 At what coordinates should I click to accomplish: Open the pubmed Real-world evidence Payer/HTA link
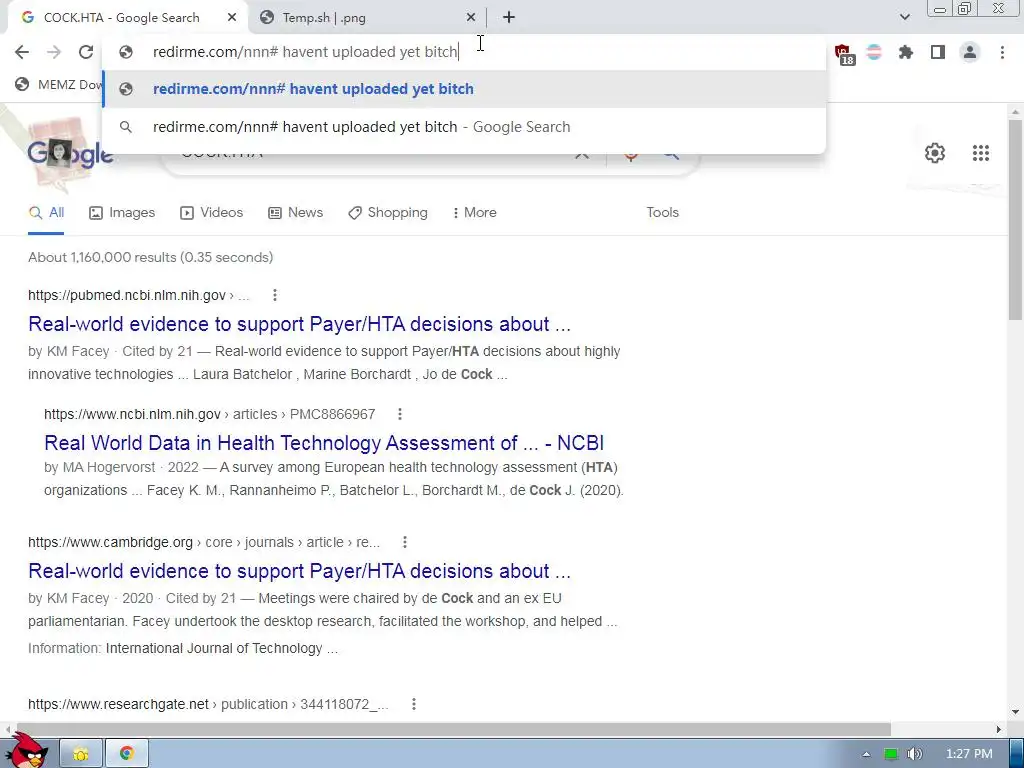click(299, 324)
